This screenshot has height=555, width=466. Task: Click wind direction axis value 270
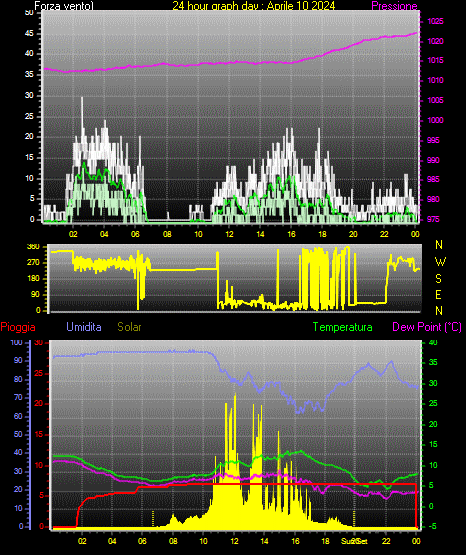tap(33, 263)
